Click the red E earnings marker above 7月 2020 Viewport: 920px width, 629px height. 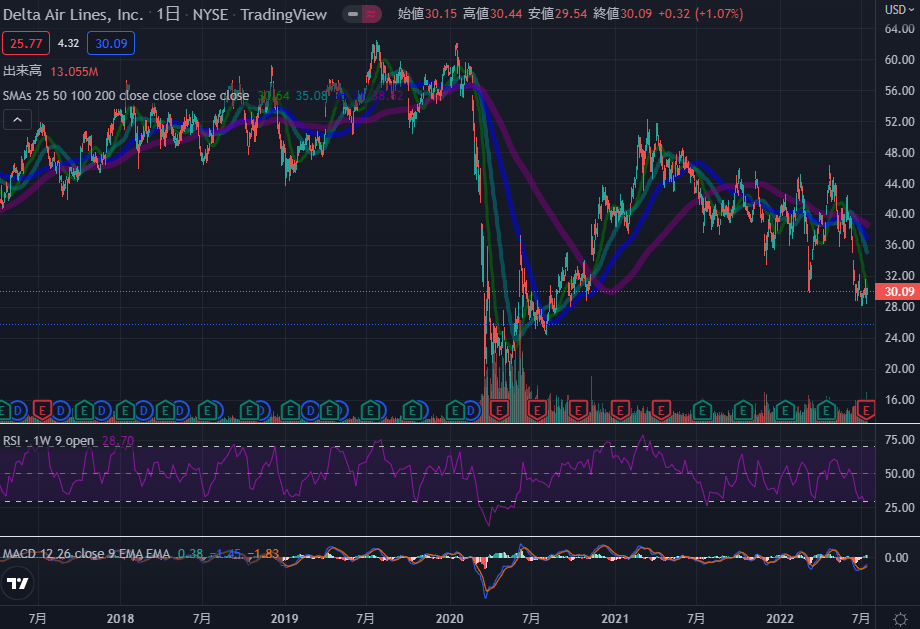point(536,410)
